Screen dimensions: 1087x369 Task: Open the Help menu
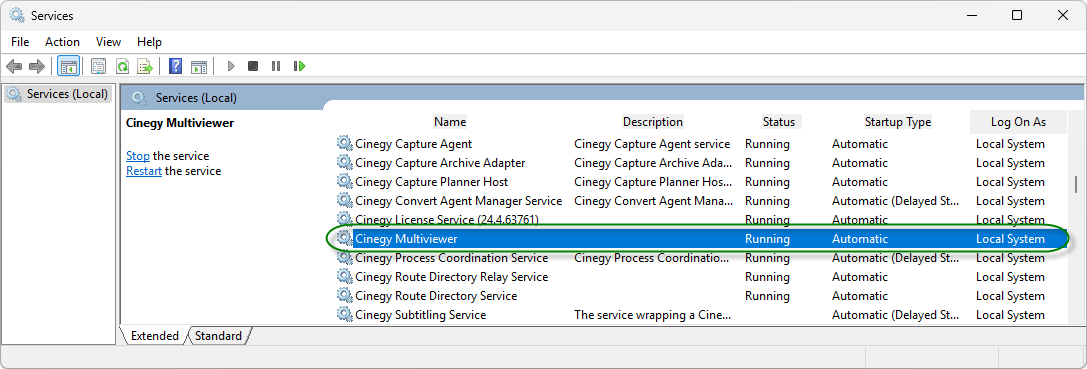(x=149, y=42)
